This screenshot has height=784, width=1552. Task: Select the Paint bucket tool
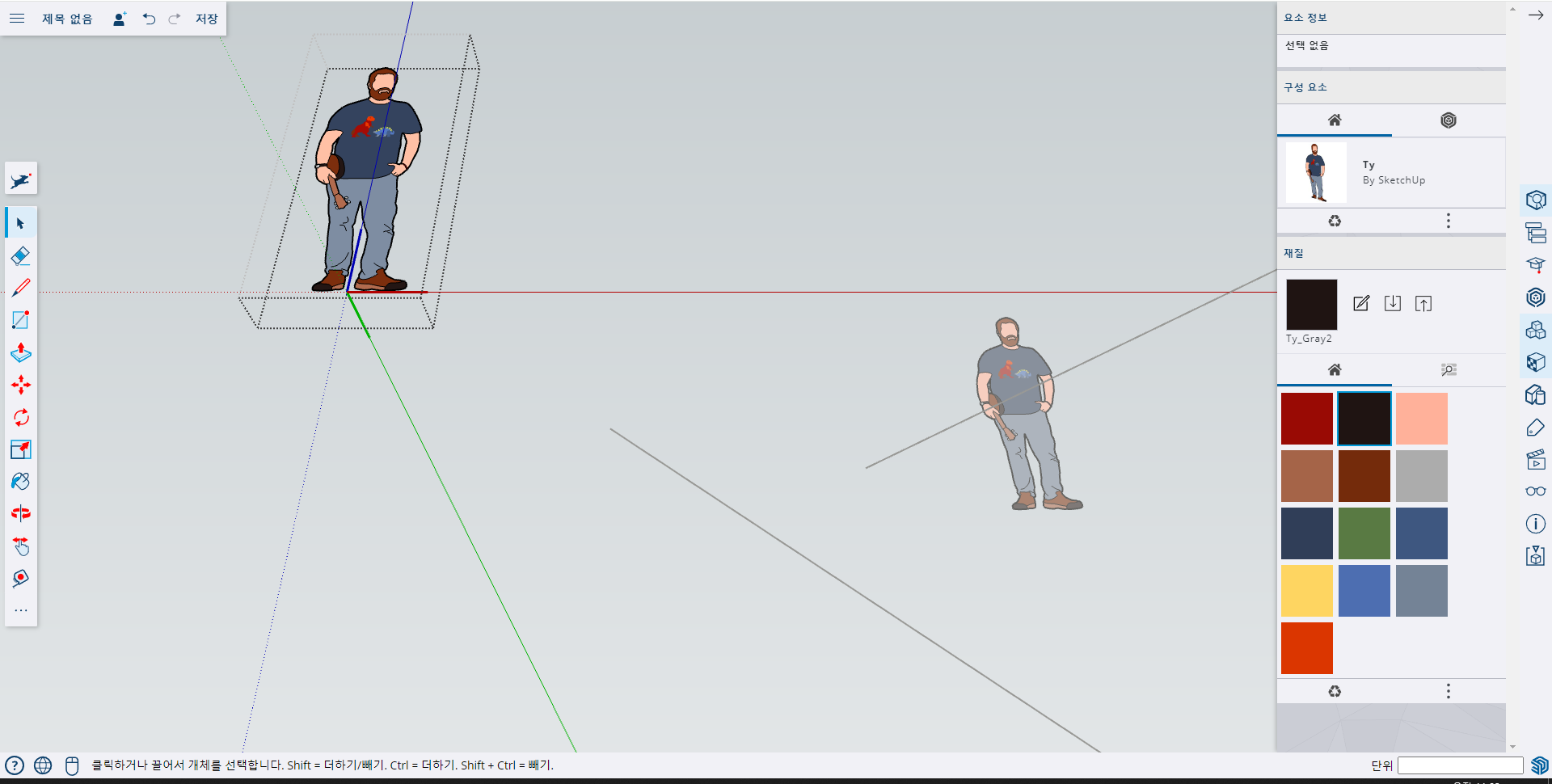click(21, 482)
